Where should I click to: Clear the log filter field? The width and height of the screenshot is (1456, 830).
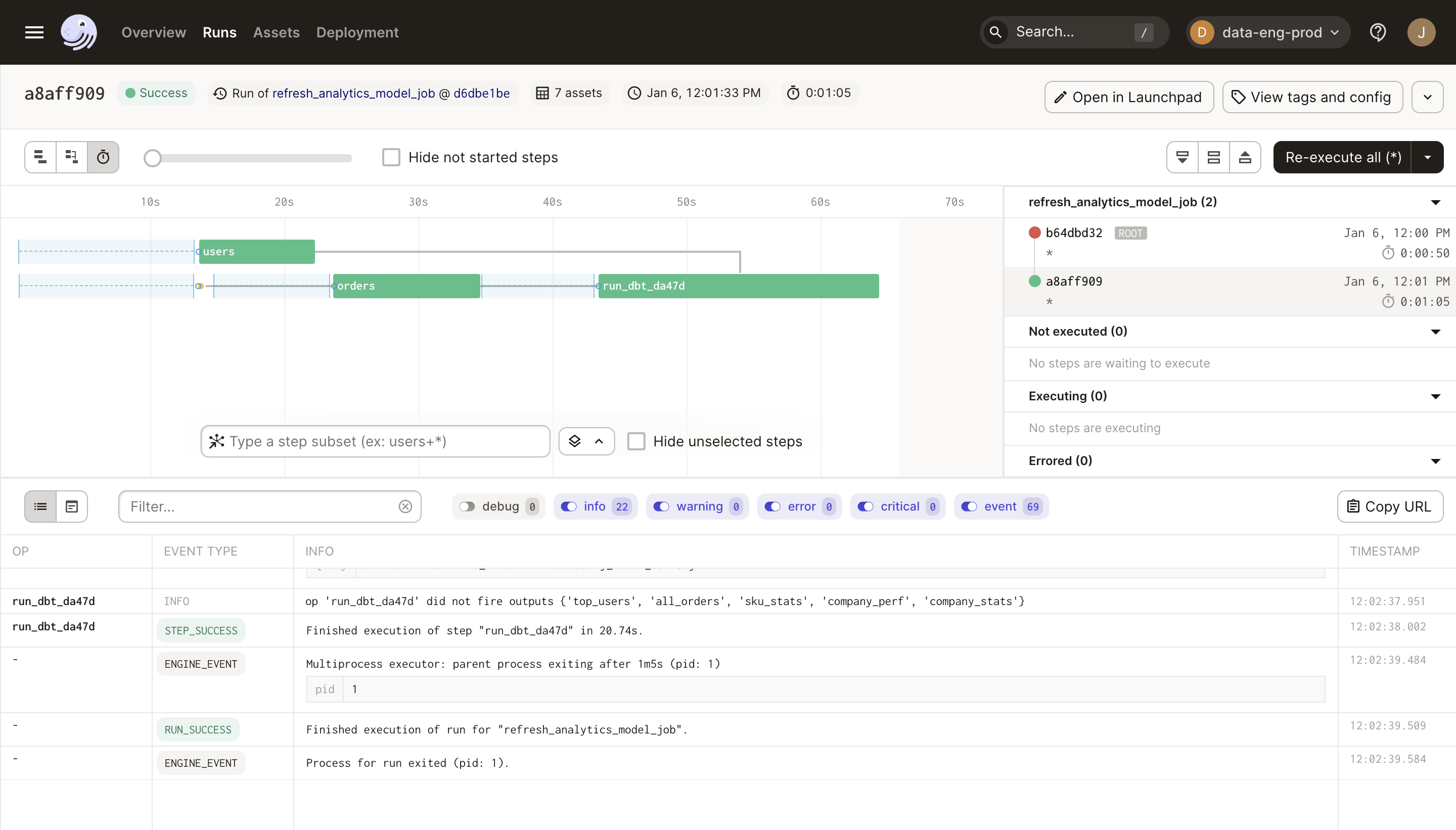(405, 506)
